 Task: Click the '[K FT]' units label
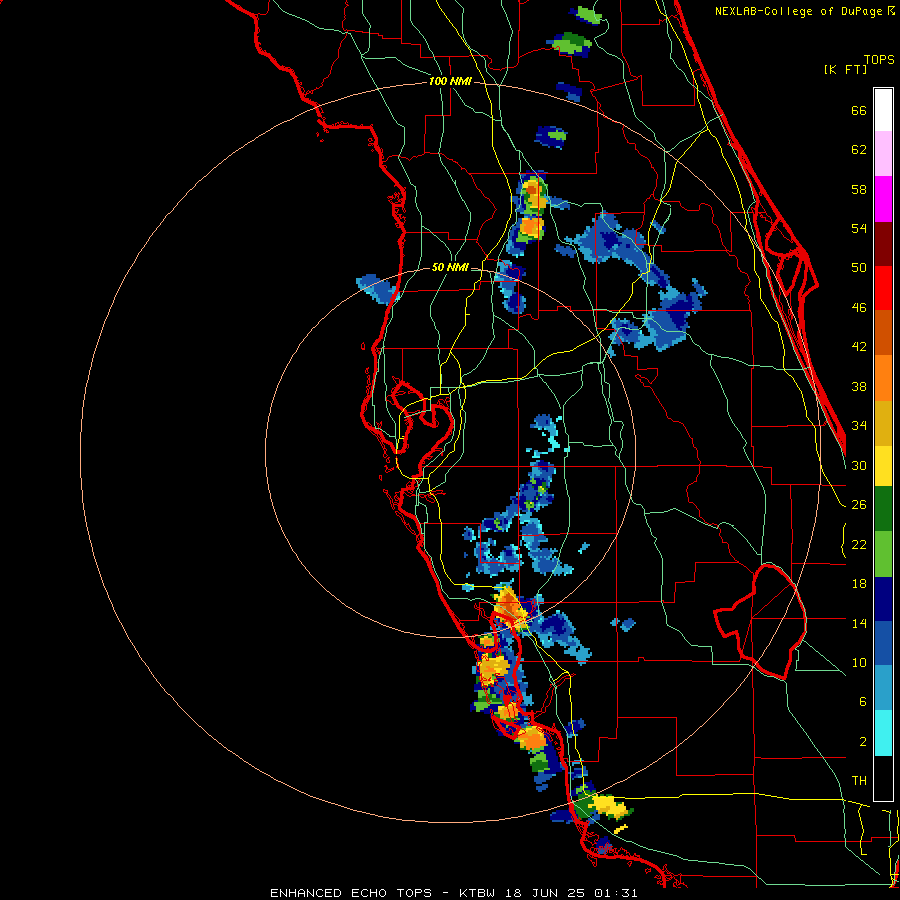click(845, 69)
